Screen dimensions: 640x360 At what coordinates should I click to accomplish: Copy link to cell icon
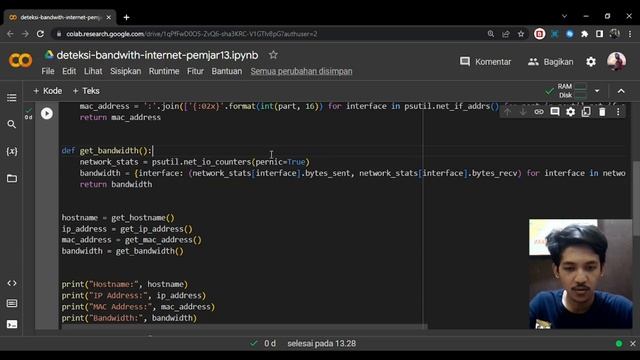pos(539,111)
